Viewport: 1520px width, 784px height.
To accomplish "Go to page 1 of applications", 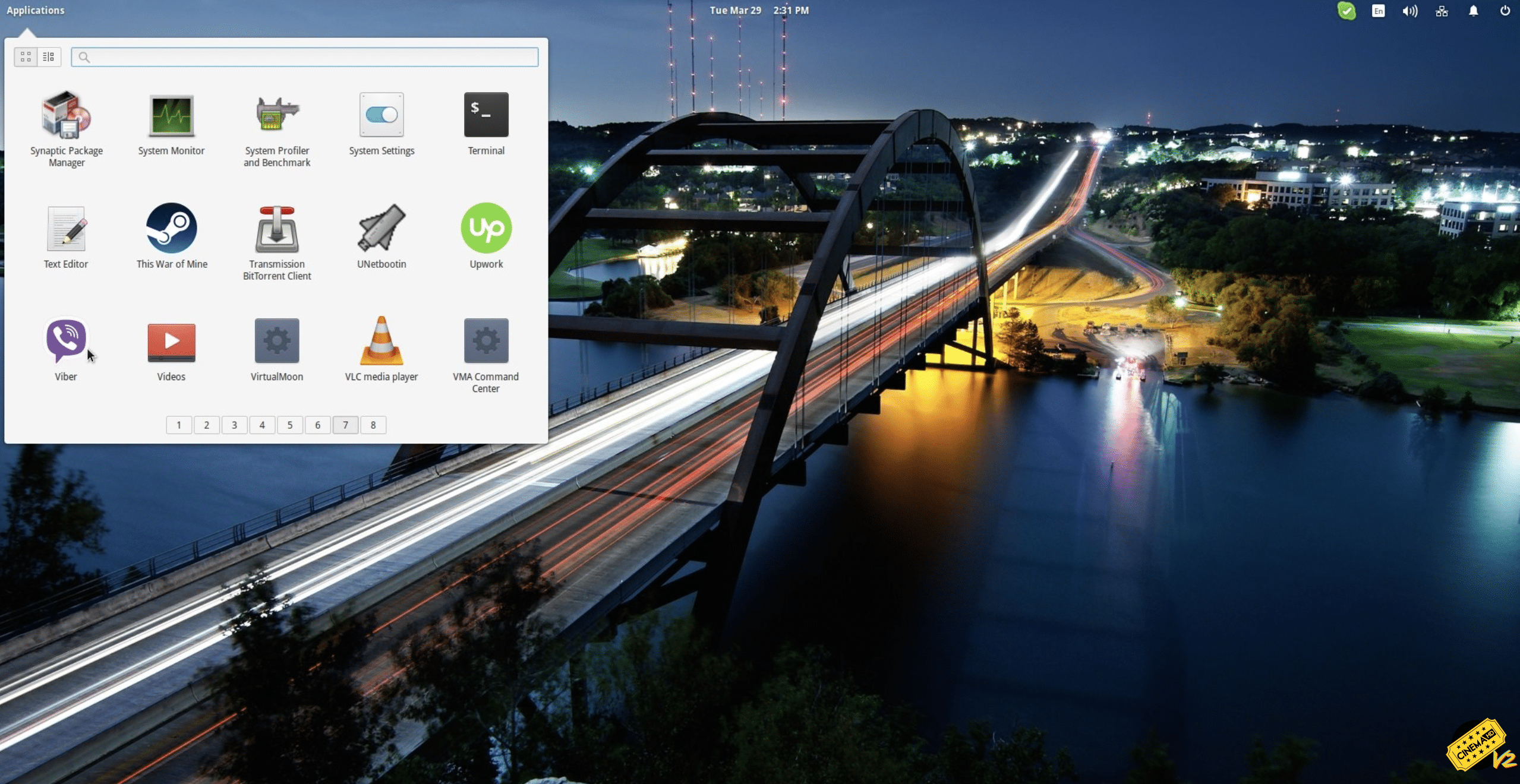I will tap(179, 425).
